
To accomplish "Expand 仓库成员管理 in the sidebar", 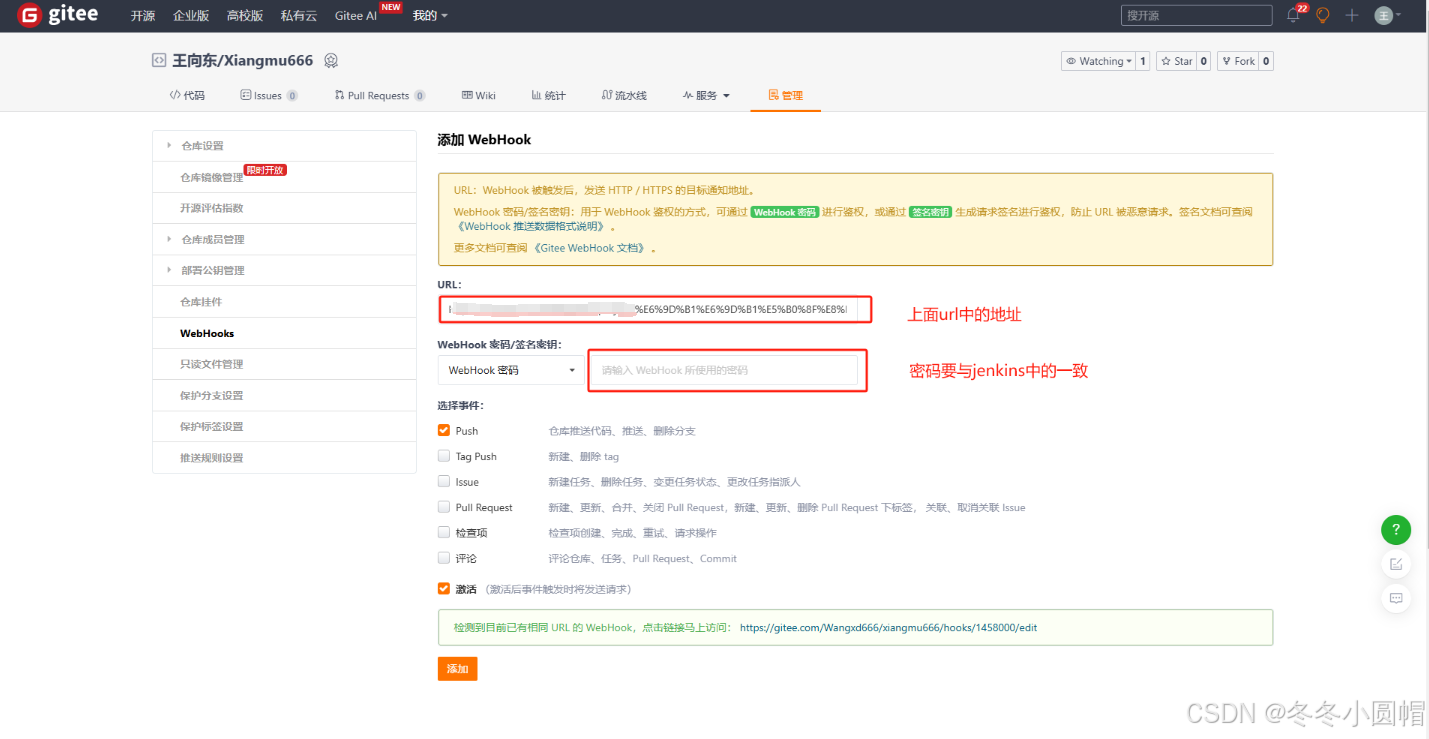I will [284, 239].
